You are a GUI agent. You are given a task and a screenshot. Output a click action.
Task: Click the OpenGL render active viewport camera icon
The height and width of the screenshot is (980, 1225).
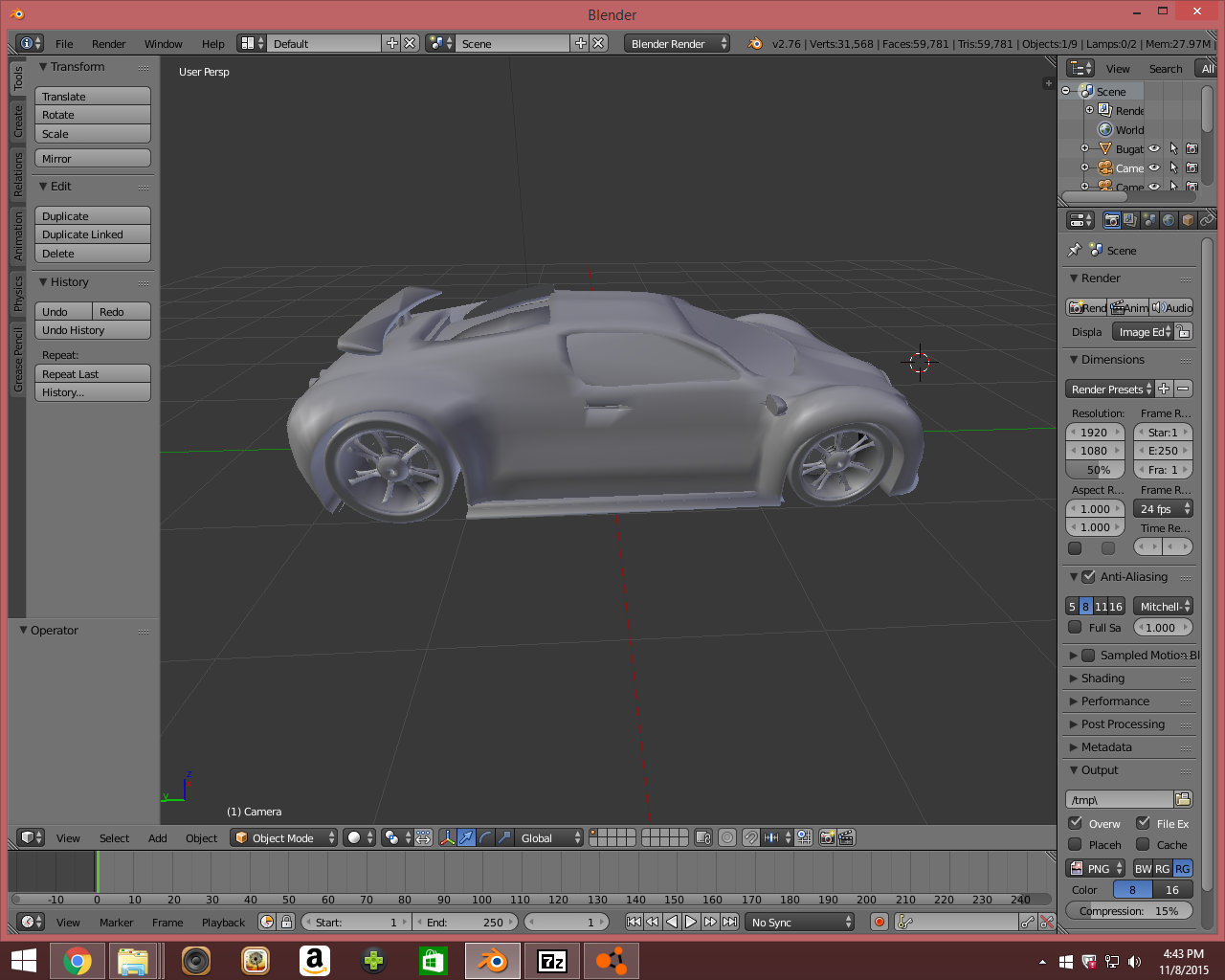coord(828,837)
